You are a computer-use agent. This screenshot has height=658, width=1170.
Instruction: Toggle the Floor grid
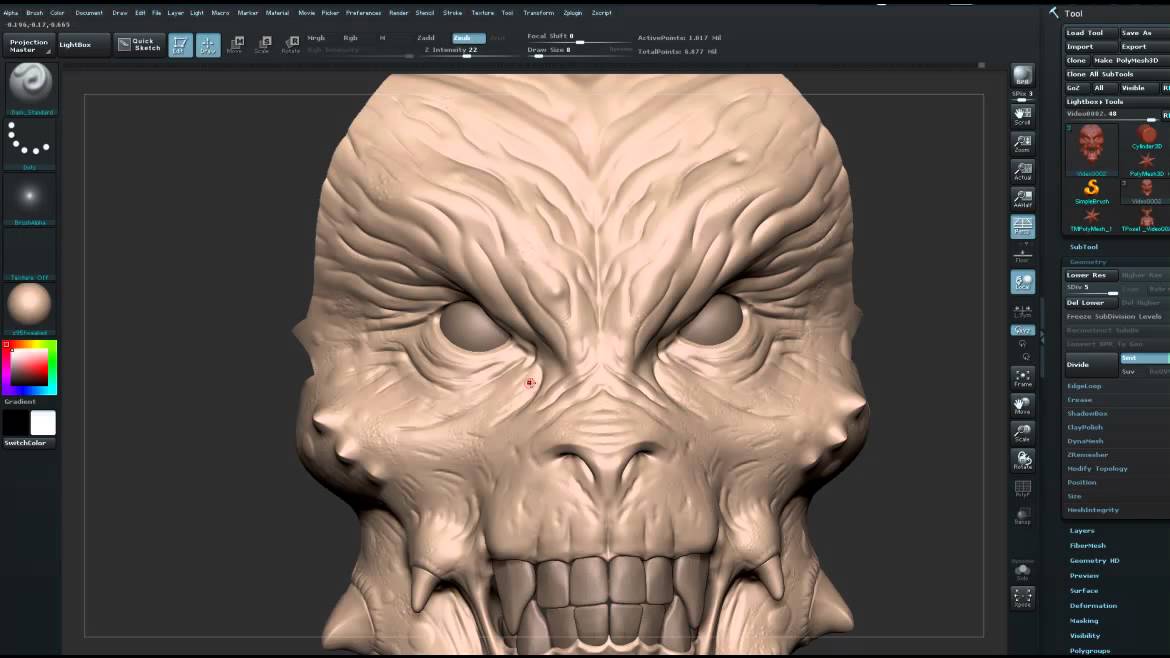point(1022,254)
